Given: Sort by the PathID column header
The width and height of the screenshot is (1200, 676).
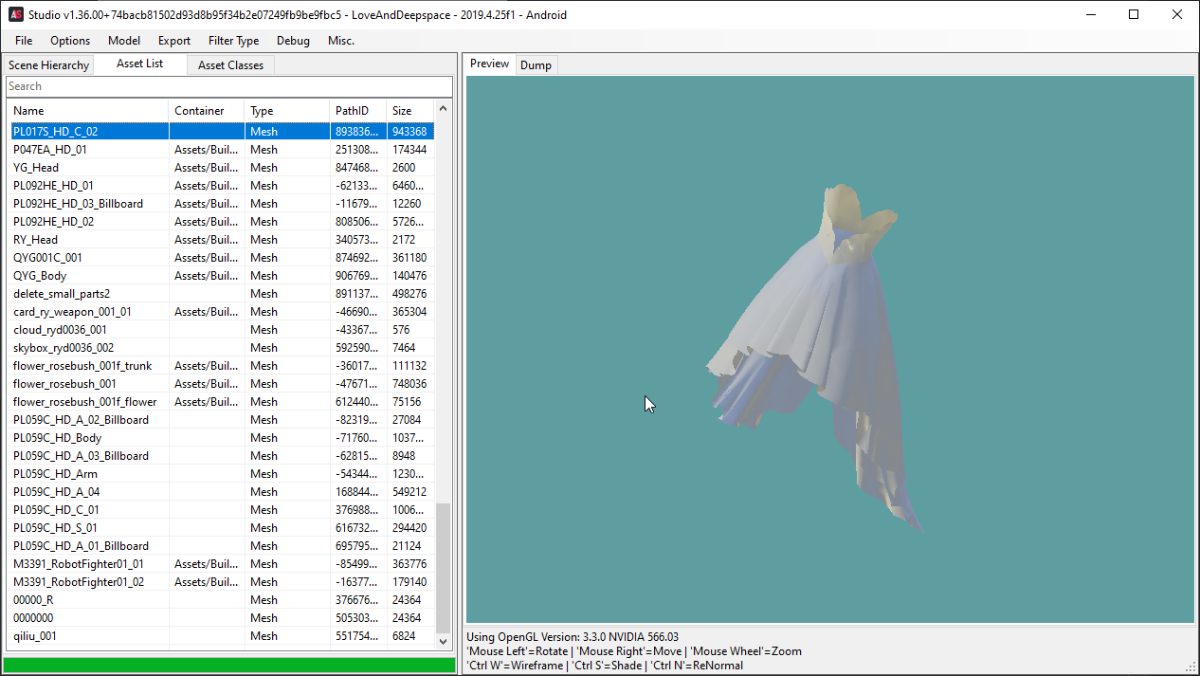Looking at the screenshot, I should click(x=357, y=111).
